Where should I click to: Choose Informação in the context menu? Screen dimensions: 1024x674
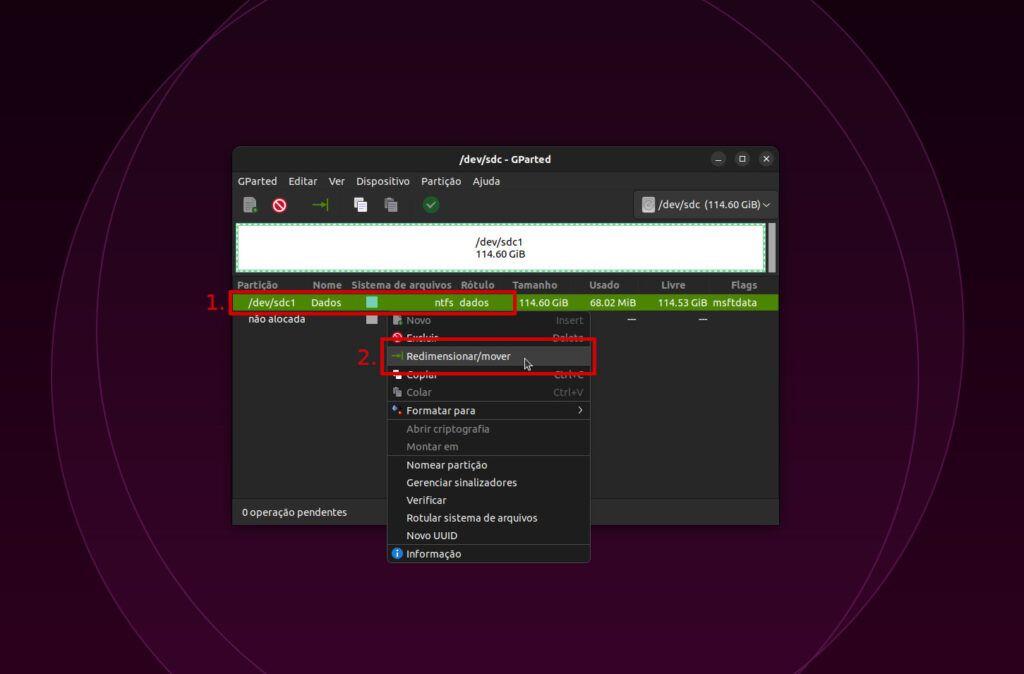488,554
